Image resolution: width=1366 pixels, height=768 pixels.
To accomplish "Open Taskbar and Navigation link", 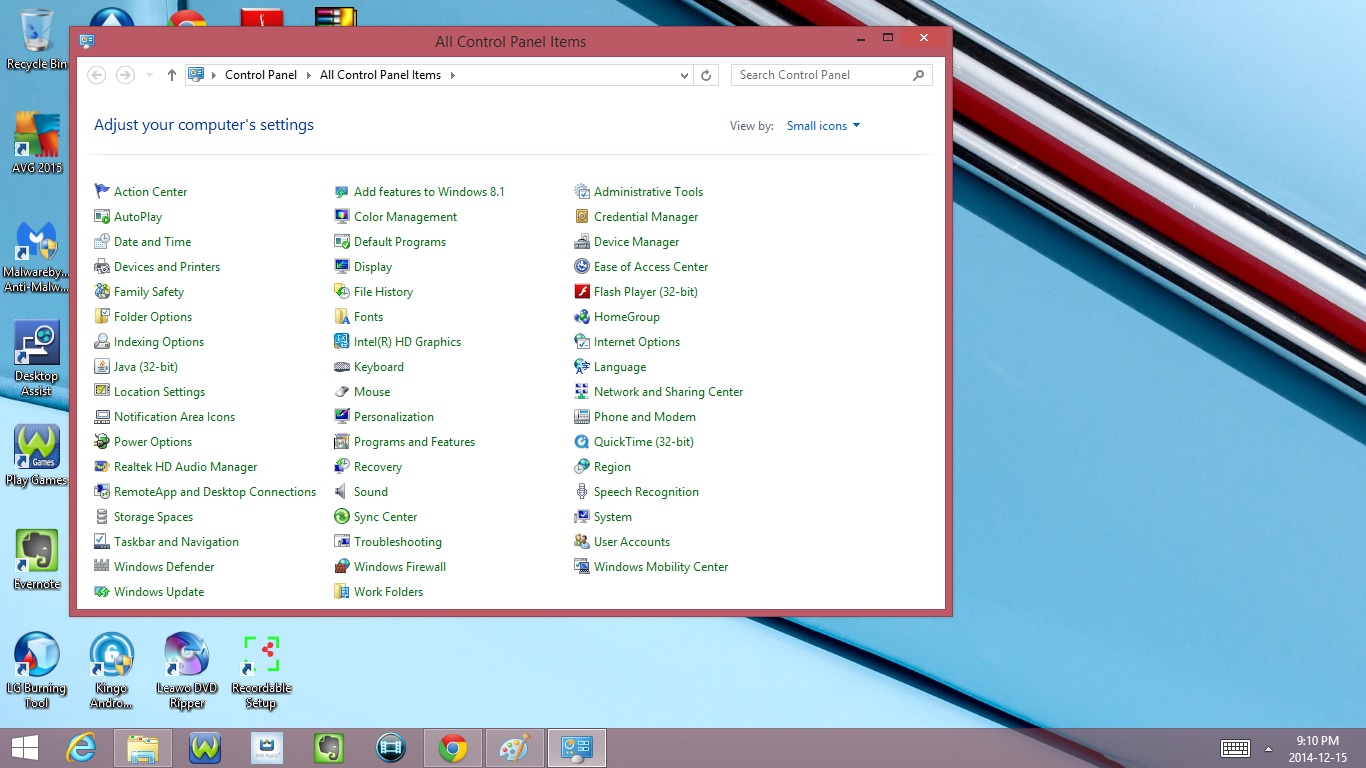I will point(176,541).
